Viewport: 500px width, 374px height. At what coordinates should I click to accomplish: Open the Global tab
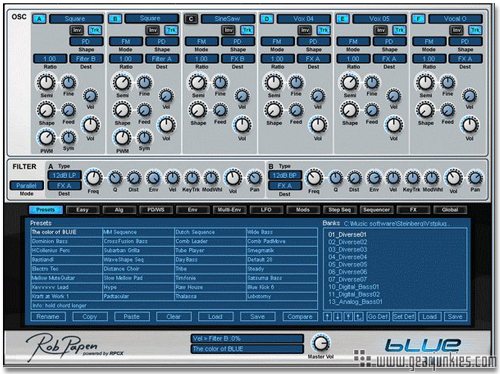450,210
